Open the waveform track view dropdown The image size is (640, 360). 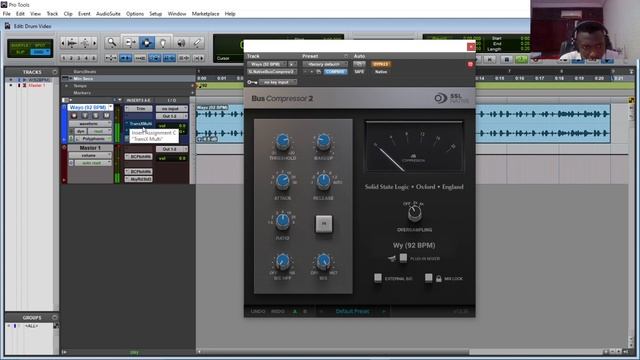pos(90,124)
